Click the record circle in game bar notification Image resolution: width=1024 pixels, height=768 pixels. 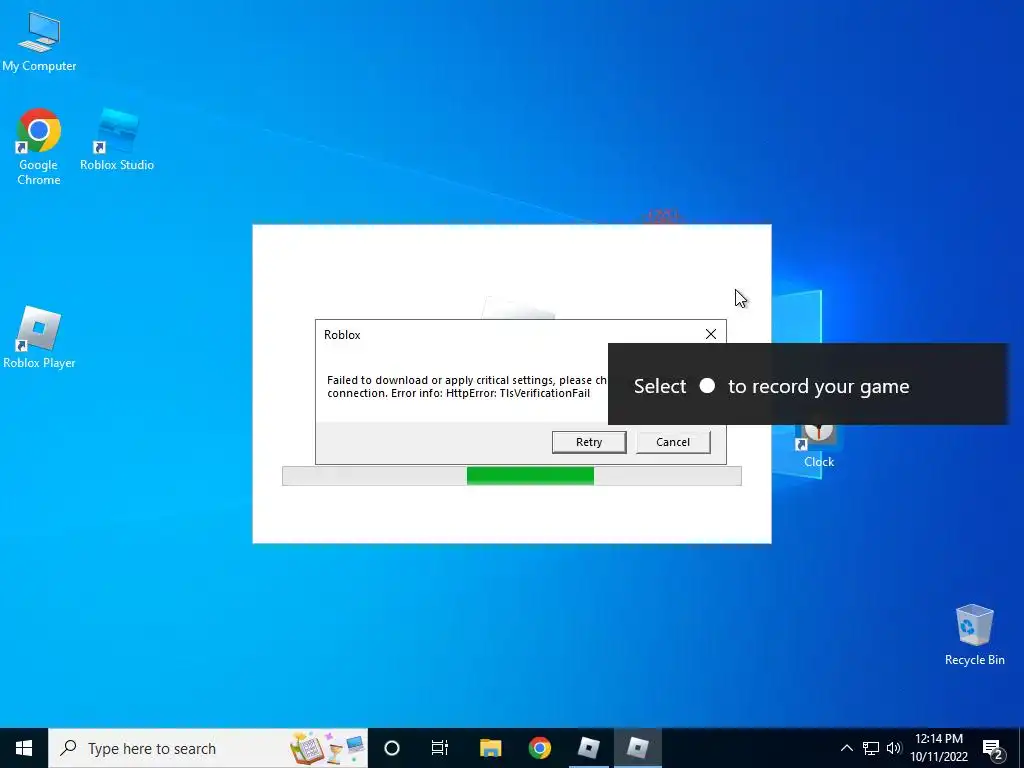coord(707,386)
